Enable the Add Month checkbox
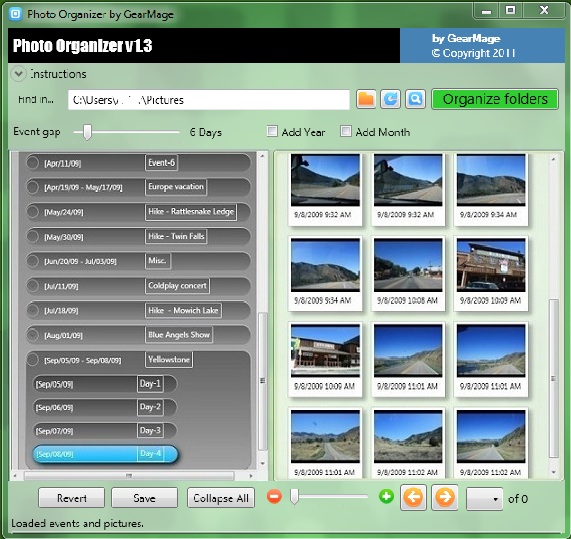 pos(346,131)
